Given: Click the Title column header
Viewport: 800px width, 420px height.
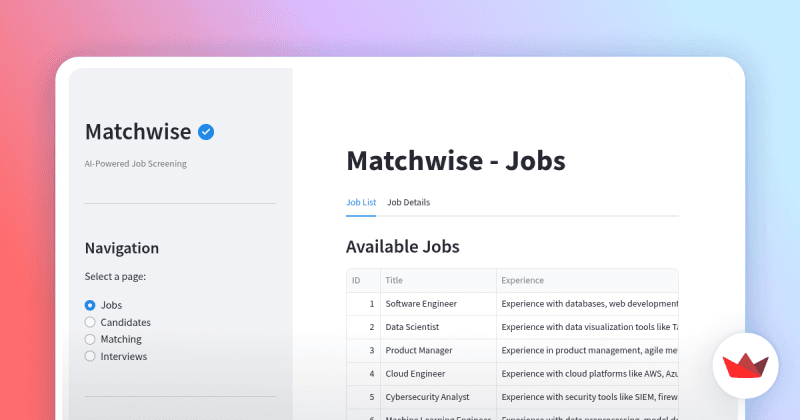Looking at the screenshot, I should 437,281.
